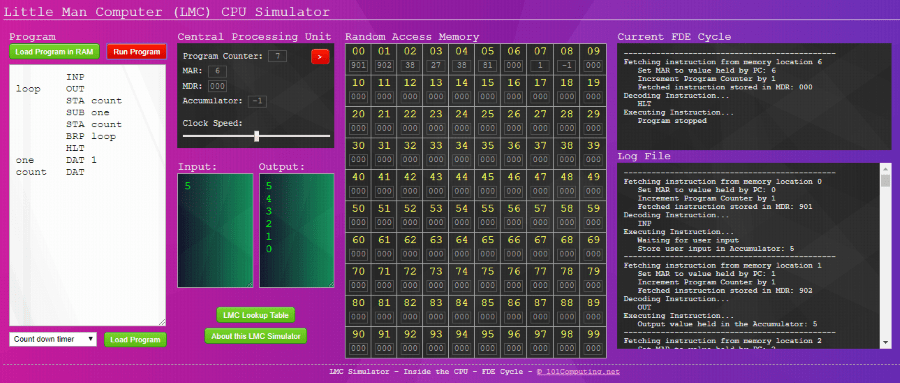Image resolution: width=900 pixels, height=383 pixels.
Task: Adjust the Clock Speed slider handle
Action: [257, 136]
